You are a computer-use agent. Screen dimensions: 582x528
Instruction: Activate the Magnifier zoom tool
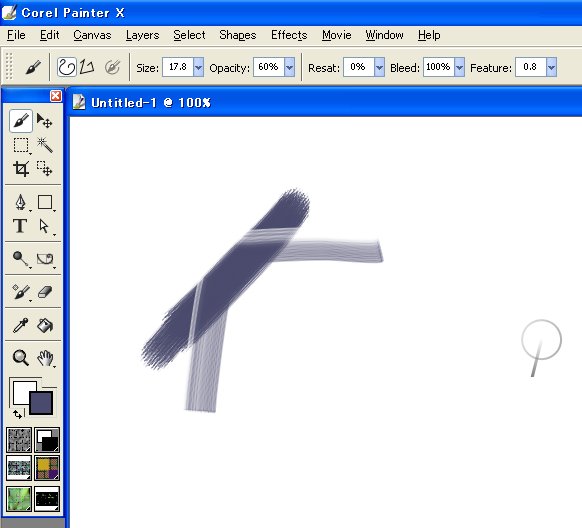[20, 358]
